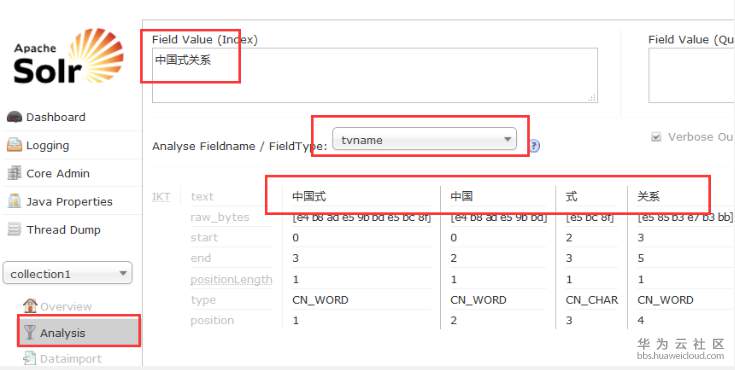Click the Core Admin server icon
This screenshot has height=370, width=735.
point(15,173)
